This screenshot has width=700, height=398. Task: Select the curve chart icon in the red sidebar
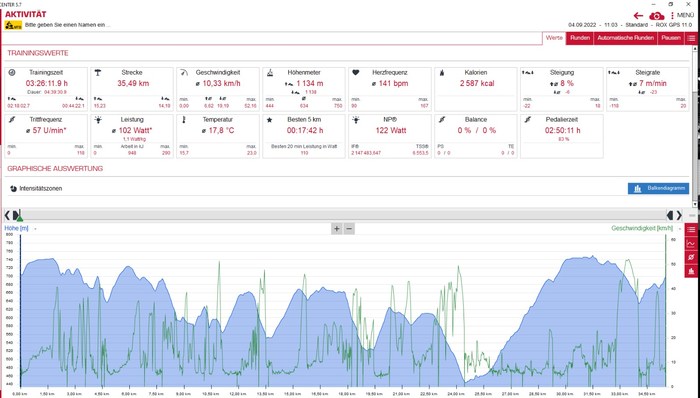click(x=692, y=244)
